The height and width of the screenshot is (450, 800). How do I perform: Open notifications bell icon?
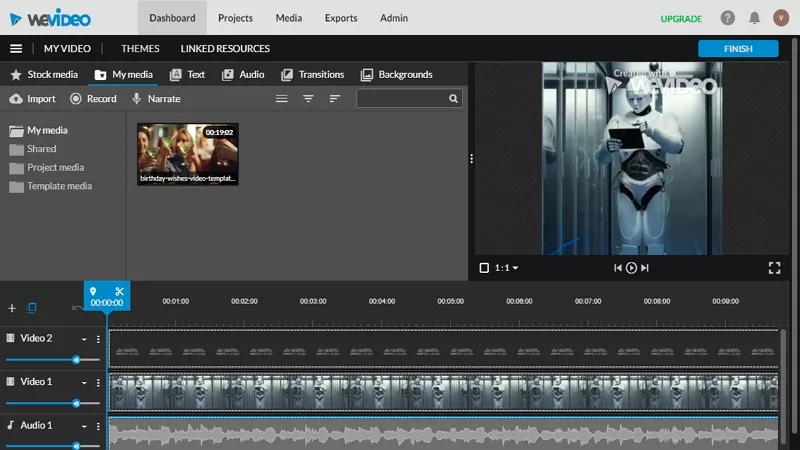754,18
